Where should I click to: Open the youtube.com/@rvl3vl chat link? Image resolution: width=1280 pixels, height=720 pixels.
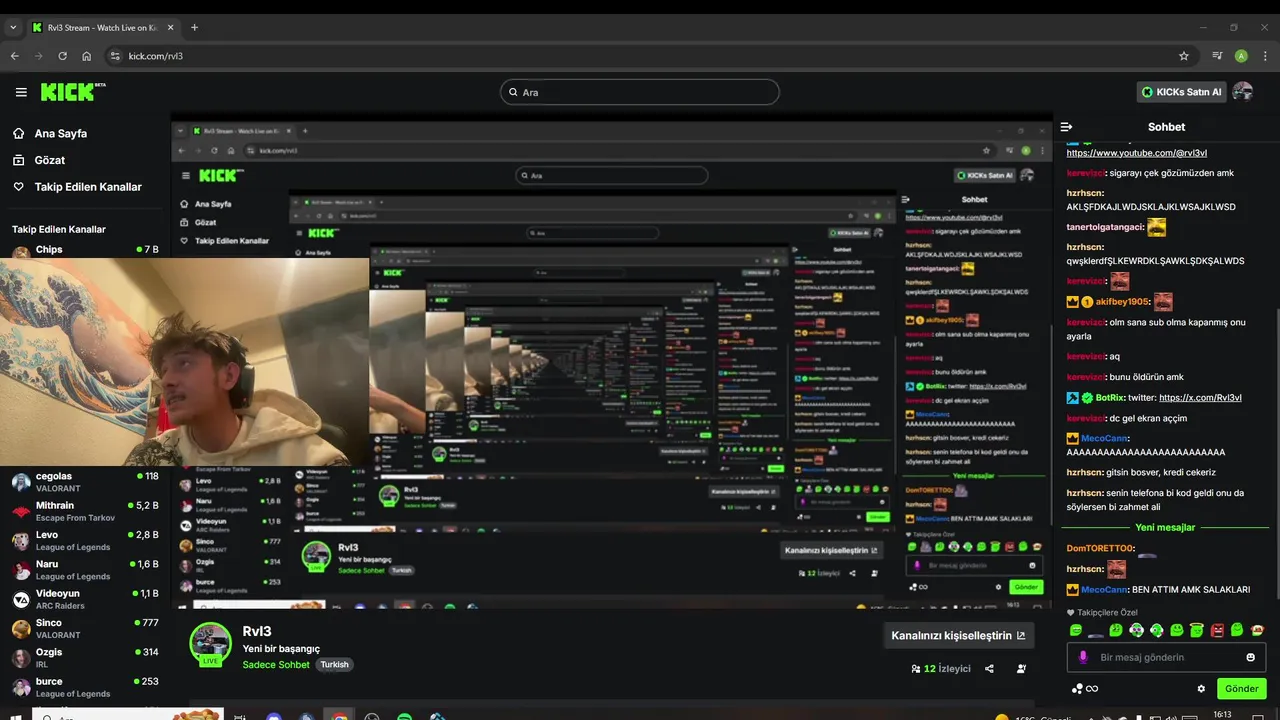[x=1136, y=153]
